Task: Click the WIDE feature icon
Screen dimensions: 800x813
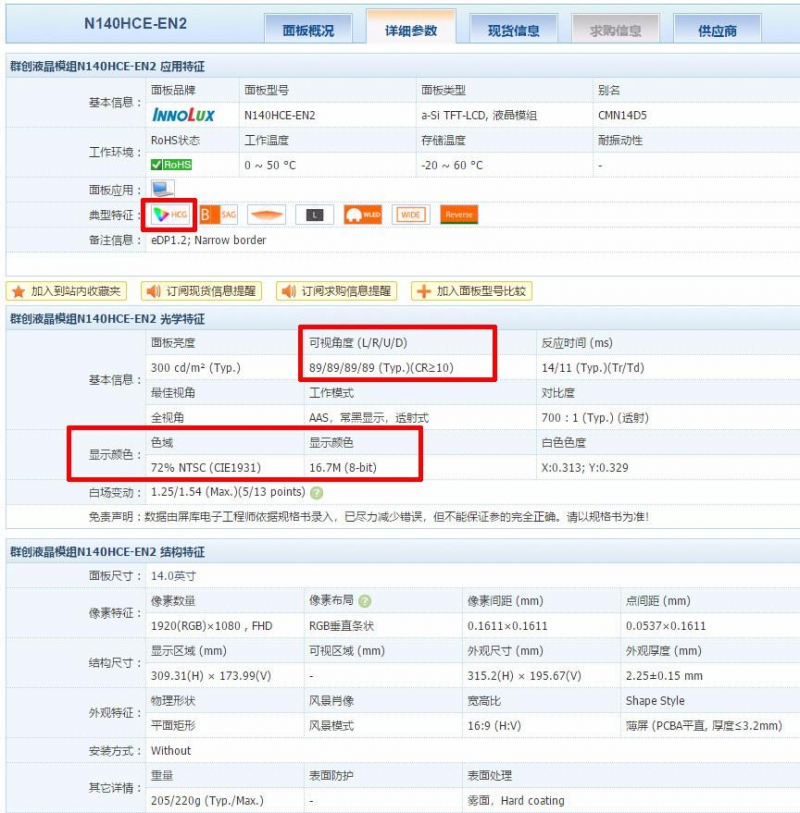Action: [x=411, y=214]
